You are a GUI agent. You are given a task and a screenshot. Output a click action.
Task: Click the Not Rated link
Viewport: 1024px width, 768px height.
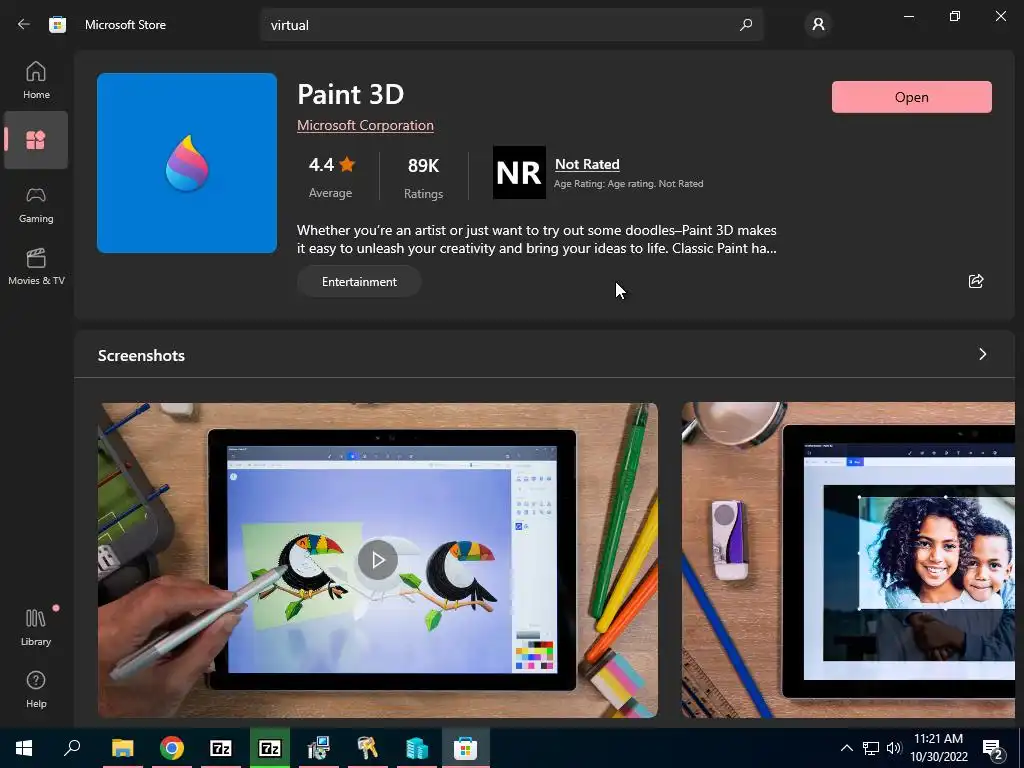587,165
